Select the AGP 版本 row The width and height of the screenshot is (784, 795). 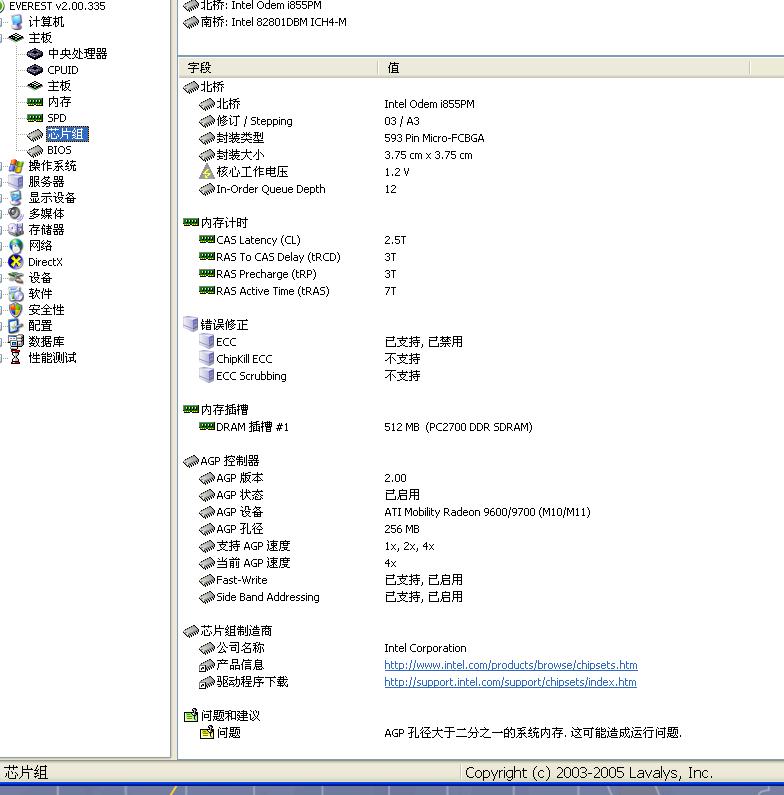click(x=303, y=478)
